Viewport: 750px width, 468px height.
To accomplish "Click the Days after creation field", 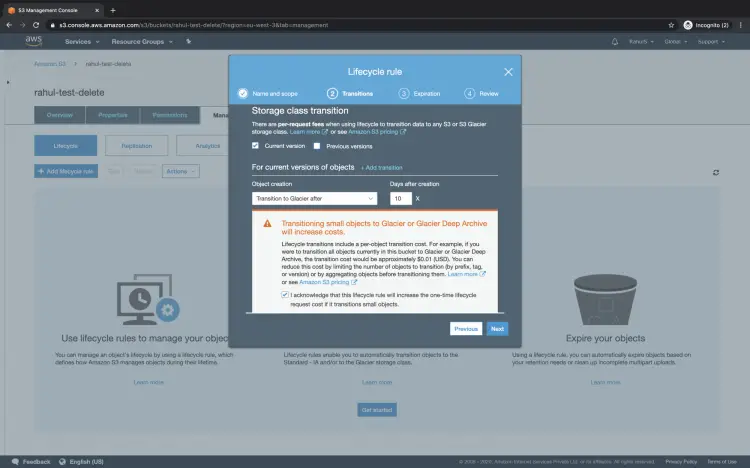I will click(x=401, y=199).
